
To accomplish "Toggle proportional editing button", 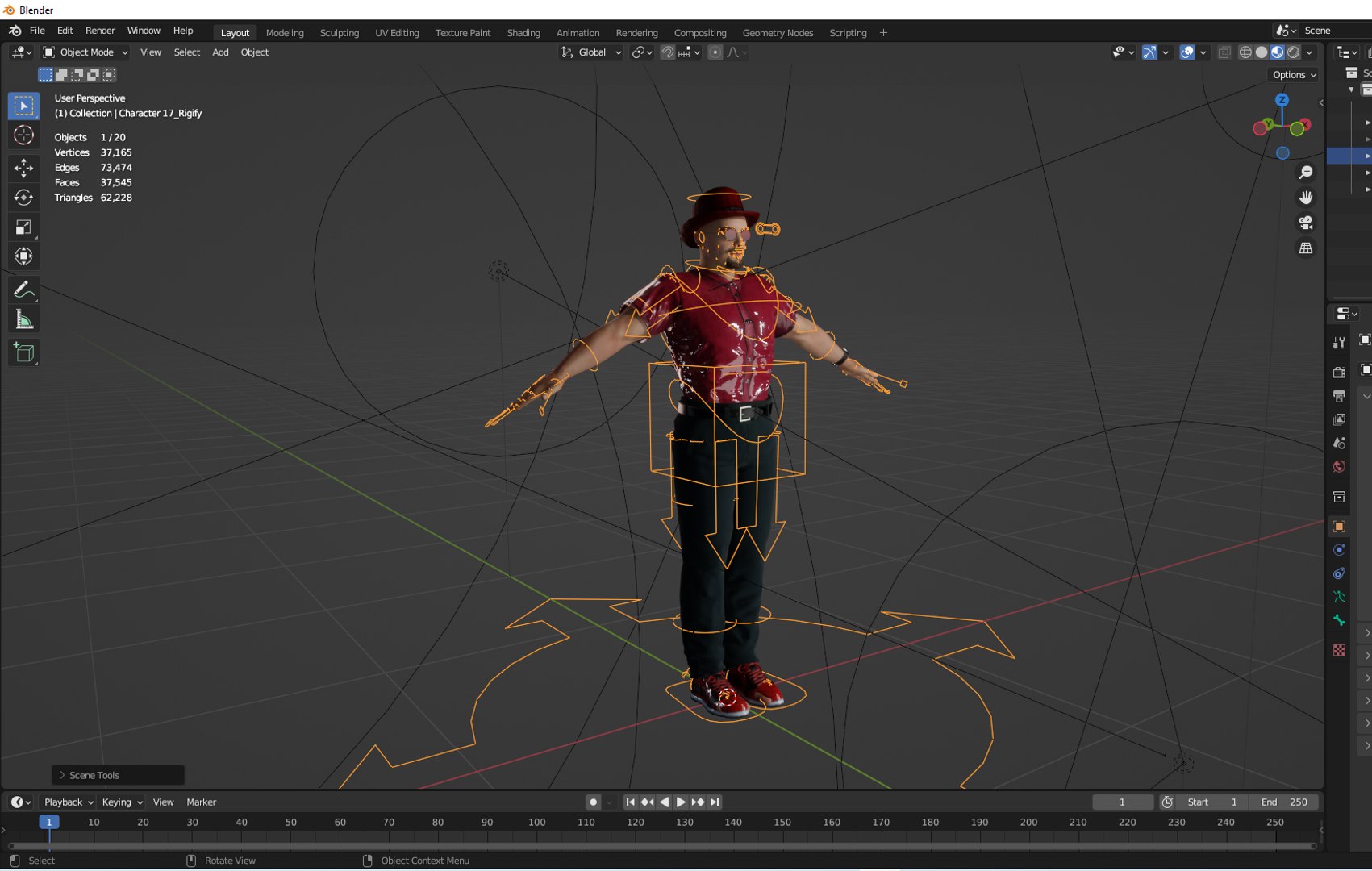I will [715, 52].
